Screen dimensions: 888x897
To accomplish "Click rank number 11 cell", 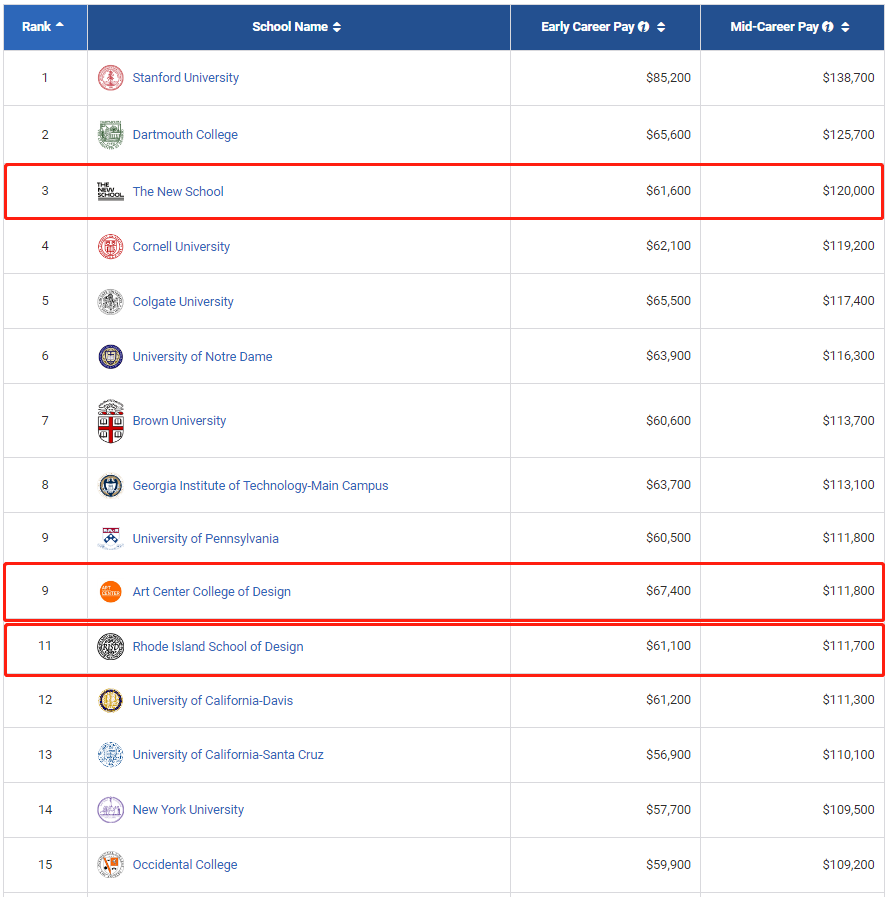I will 45,646.
